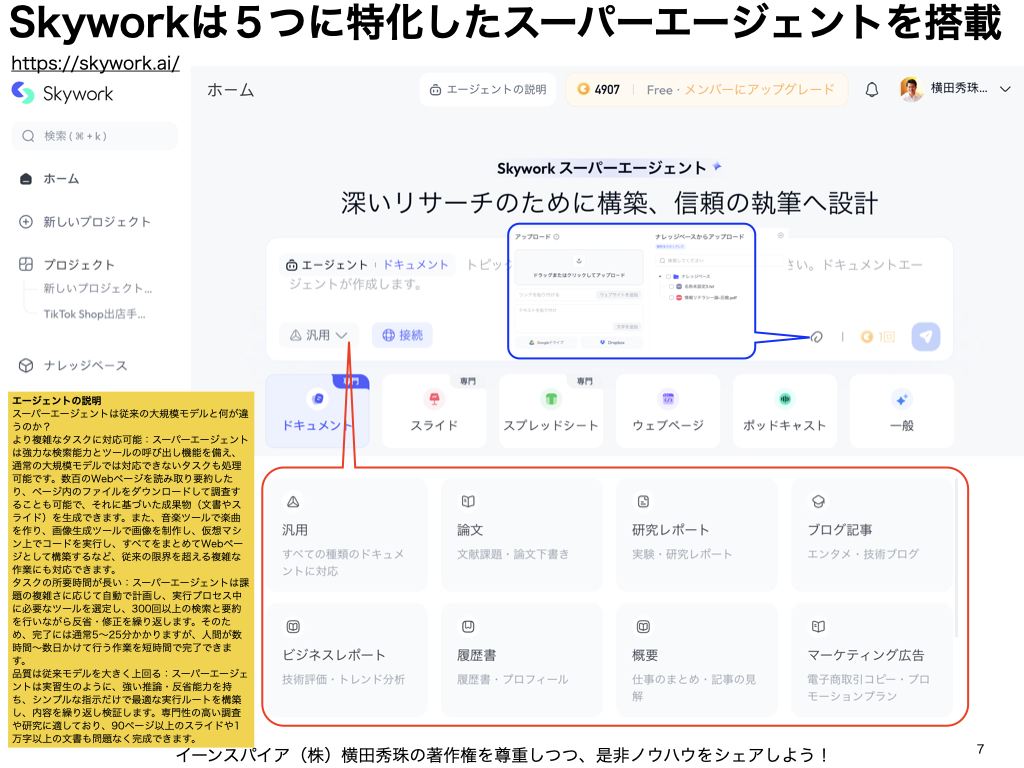Click the 論文 book icon
The width and height of the screenshot is (1024, 768).
pos(468,502)
